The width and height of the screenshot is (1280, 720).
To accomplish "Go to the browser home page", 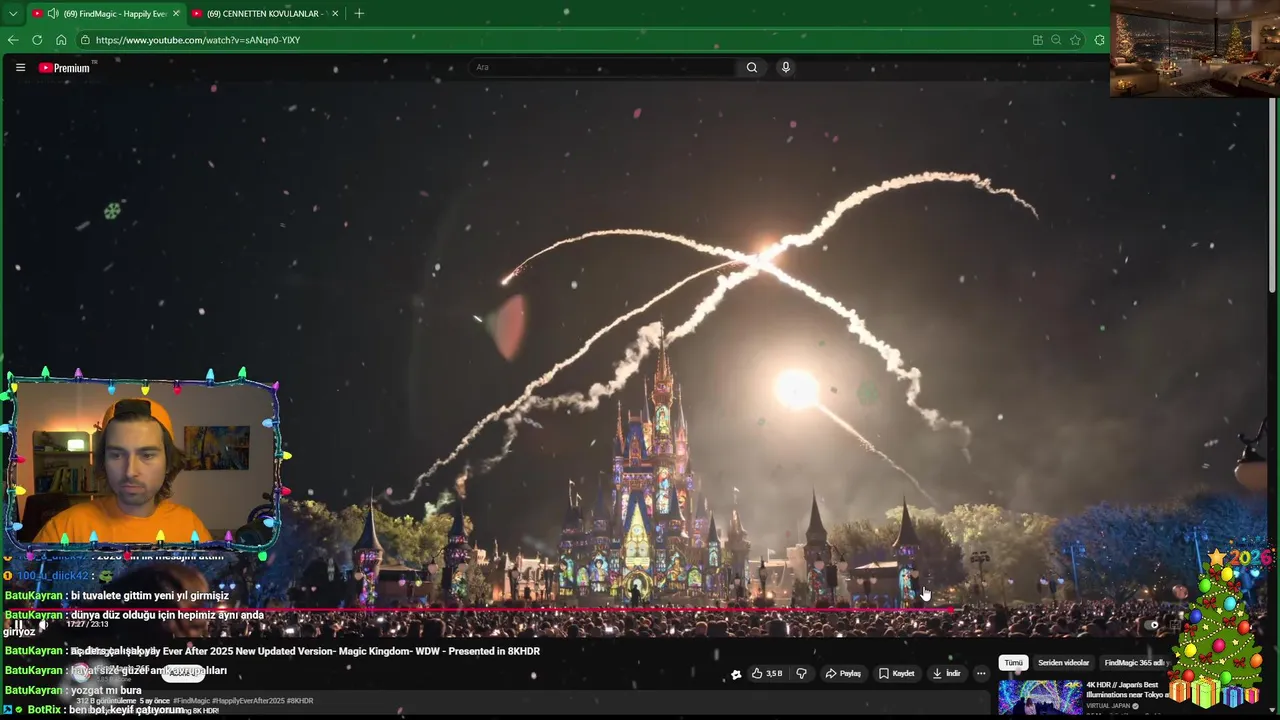I will tap(61, 40).
